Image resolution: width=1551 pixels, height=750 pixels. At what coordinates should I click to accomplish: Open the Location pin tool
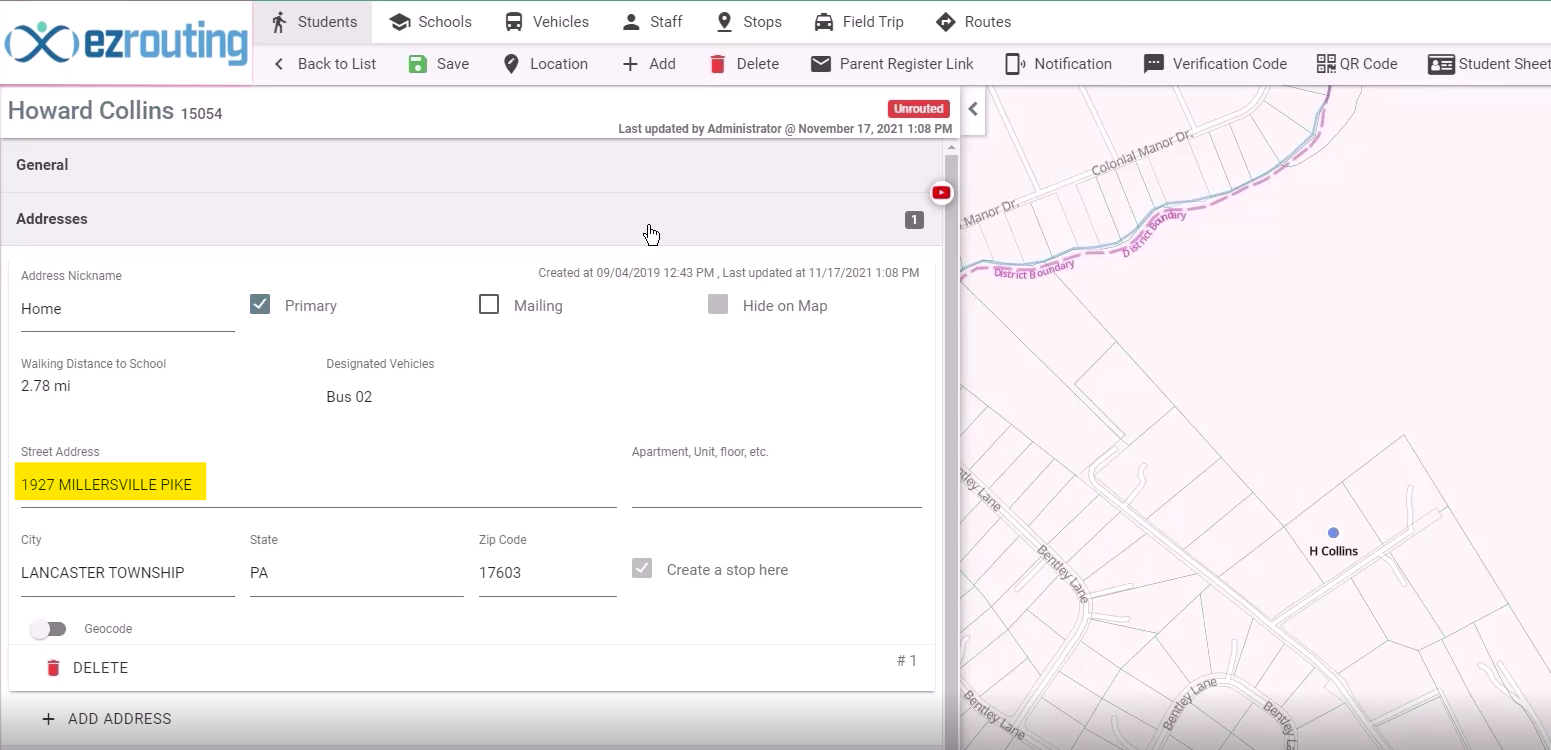(x=511, y=64)
